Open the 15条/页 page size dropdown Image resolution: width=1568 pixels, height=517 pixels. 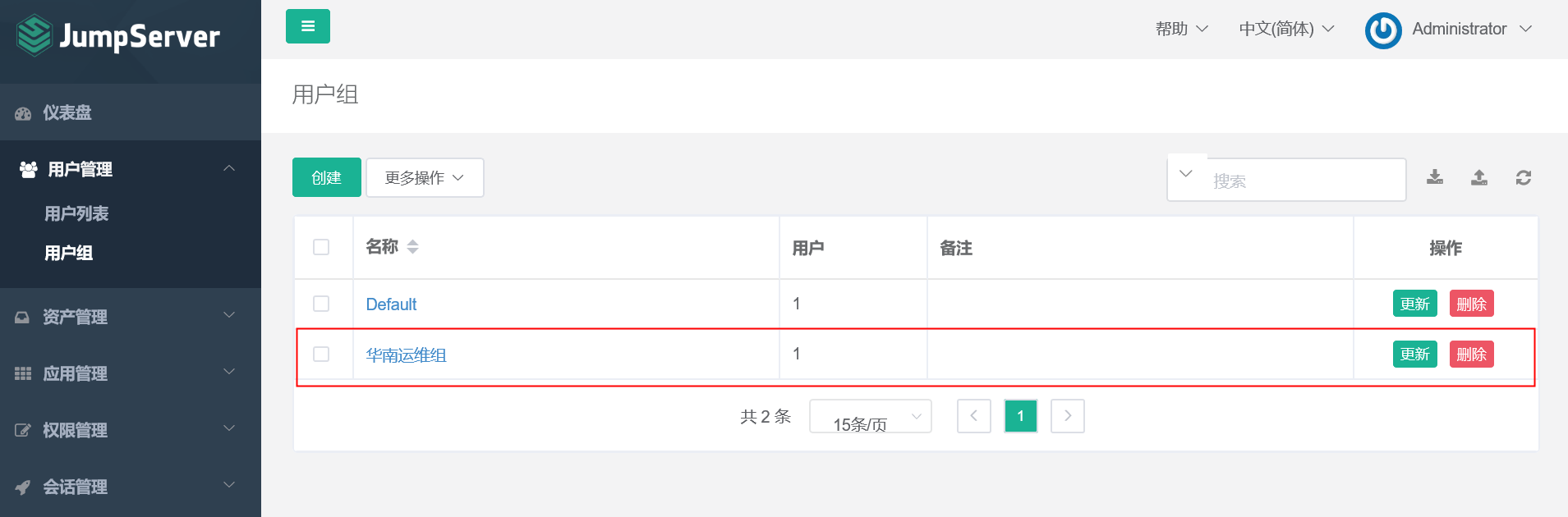[870, 417]
